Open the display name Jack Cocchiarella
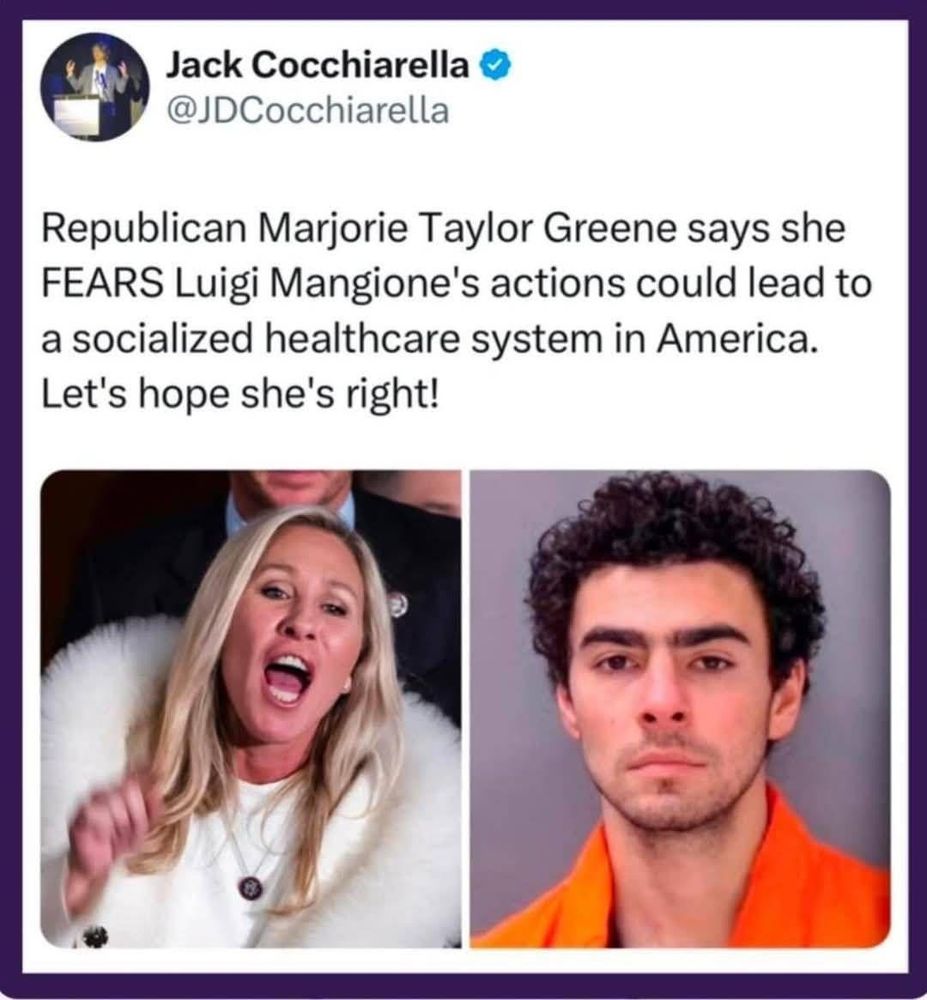This screenshot has height=1000, width=927. 318,65
